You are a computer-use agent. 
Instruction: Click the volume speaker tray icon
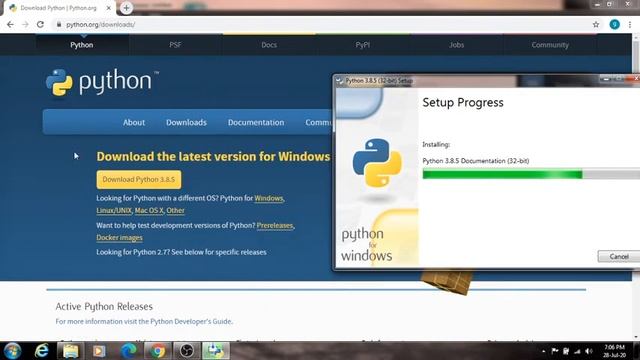tap(589, 351)
